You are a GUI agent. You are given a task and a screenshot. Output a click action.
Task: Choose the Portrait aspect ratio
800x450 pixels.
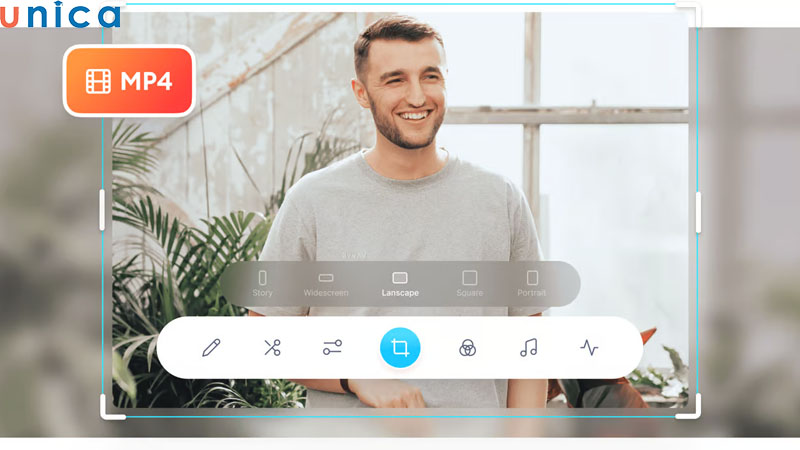tap(532, 284)
